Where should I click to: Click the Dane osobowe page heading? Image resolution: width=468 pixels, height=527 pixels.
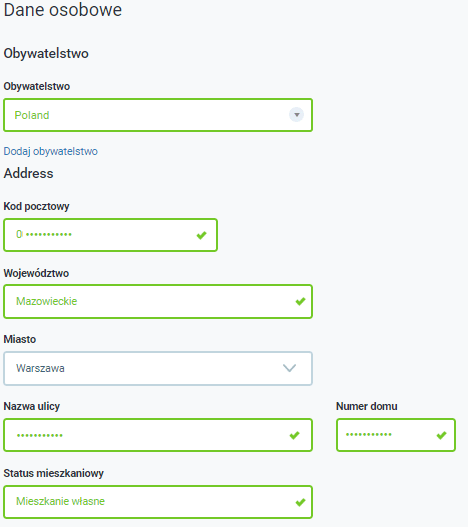click(63, 9)
